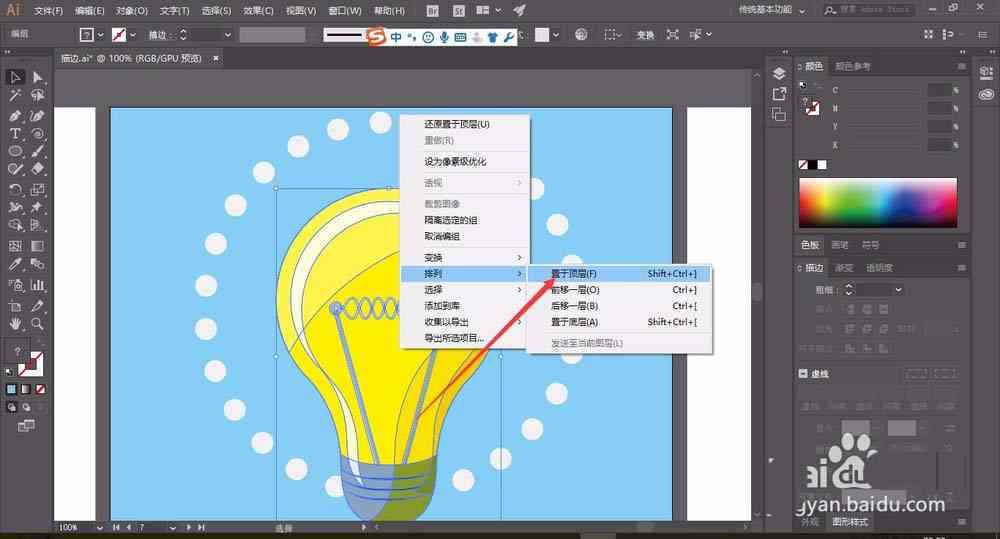Switch to the 渐变 gradient tab
Viewport: 1000px width, 539px height.
click(844, 268)
